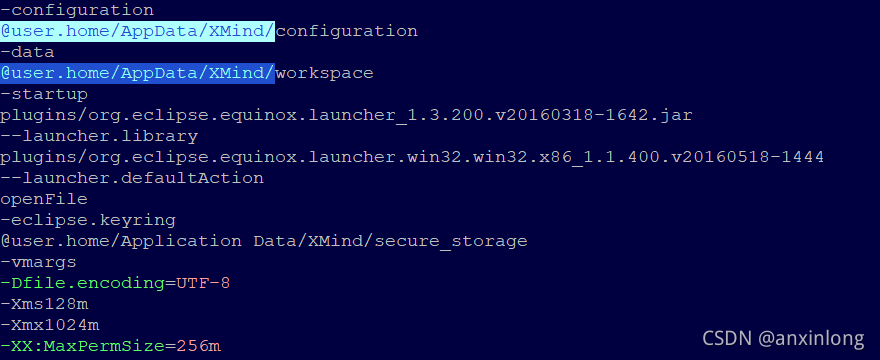This screenshot has width=880, height=360.
Task: Click the -startup line
Action: 44,94
